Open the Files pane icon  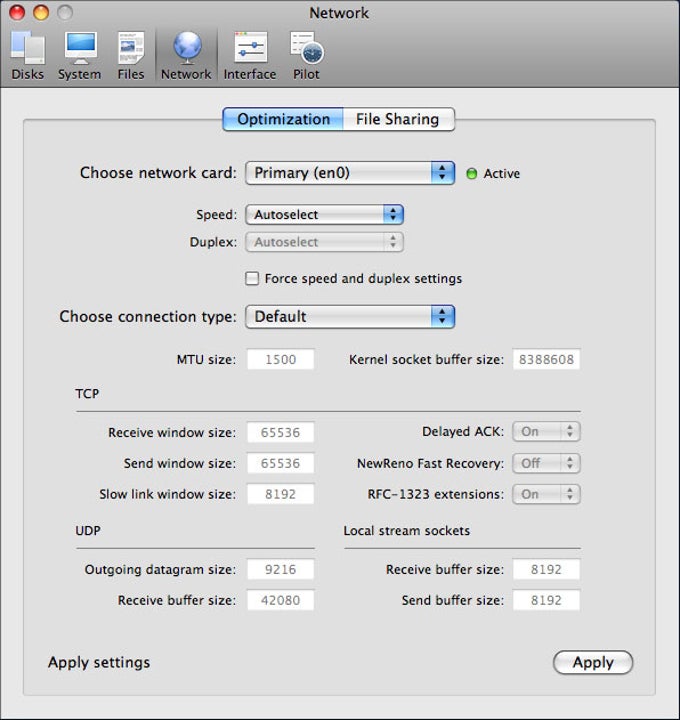click(x=131, y=56)
